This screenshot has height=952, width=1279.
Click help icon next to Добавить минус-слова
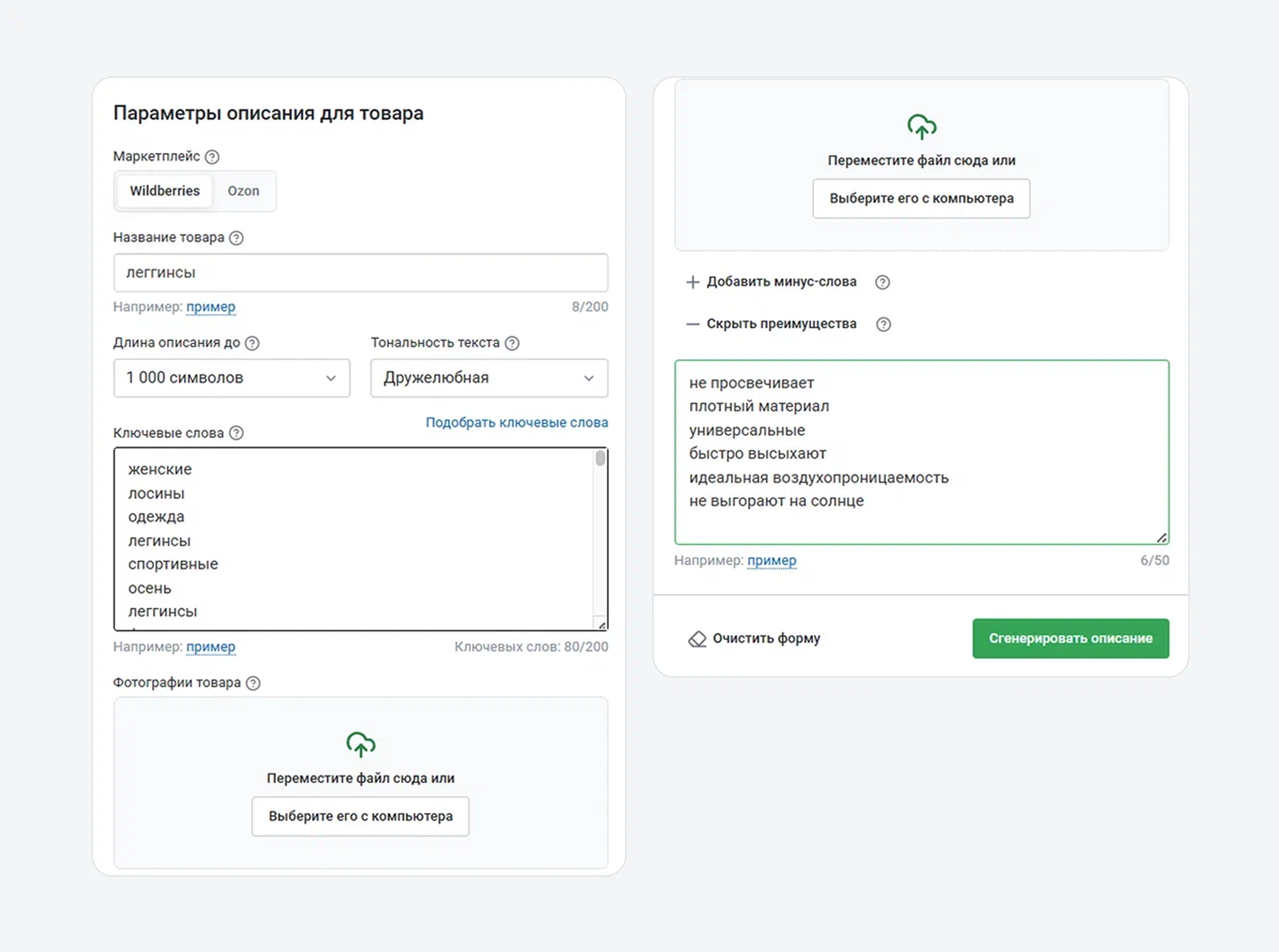click(x=882, y=282)
